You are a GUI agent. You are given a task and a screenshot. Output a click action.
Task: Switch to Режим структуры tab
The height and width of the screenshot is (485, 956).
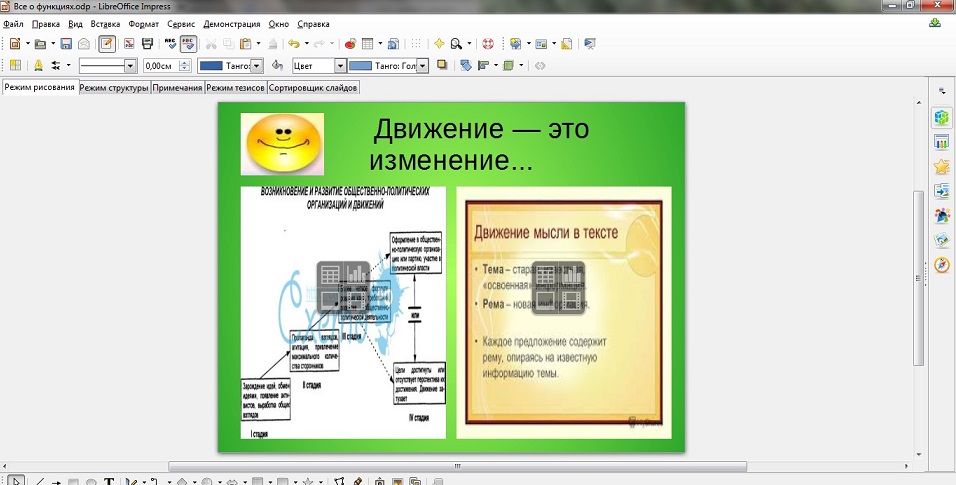coord(114,88)
